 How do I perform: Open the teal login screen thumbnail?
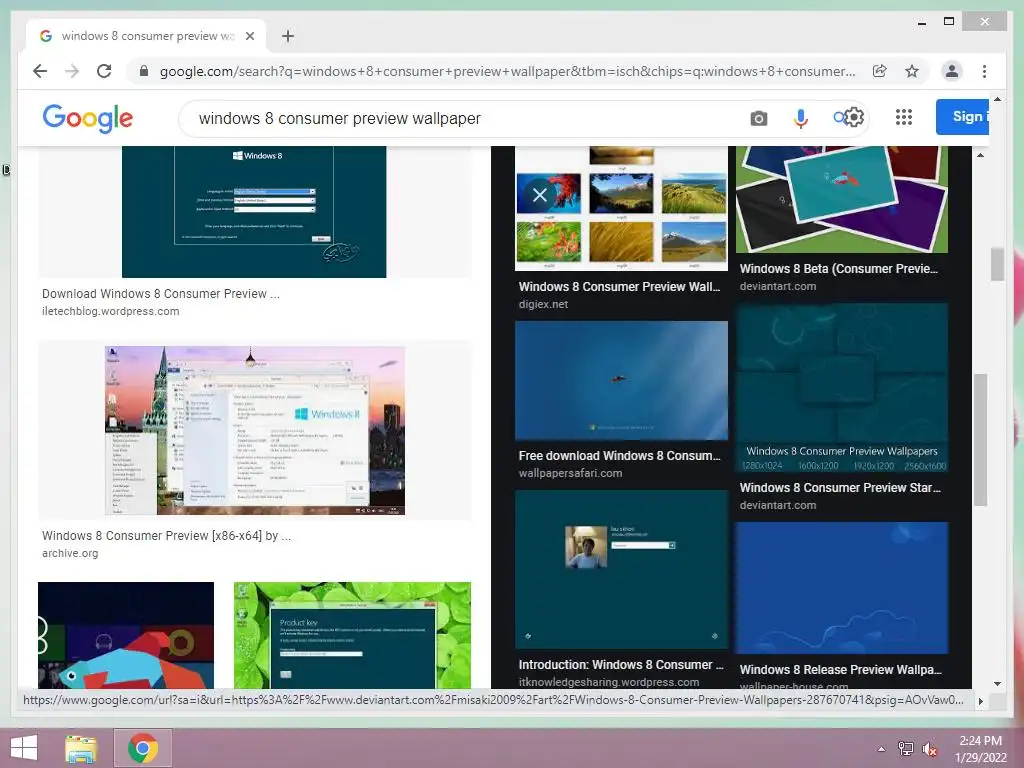click(x=621, y=569)
